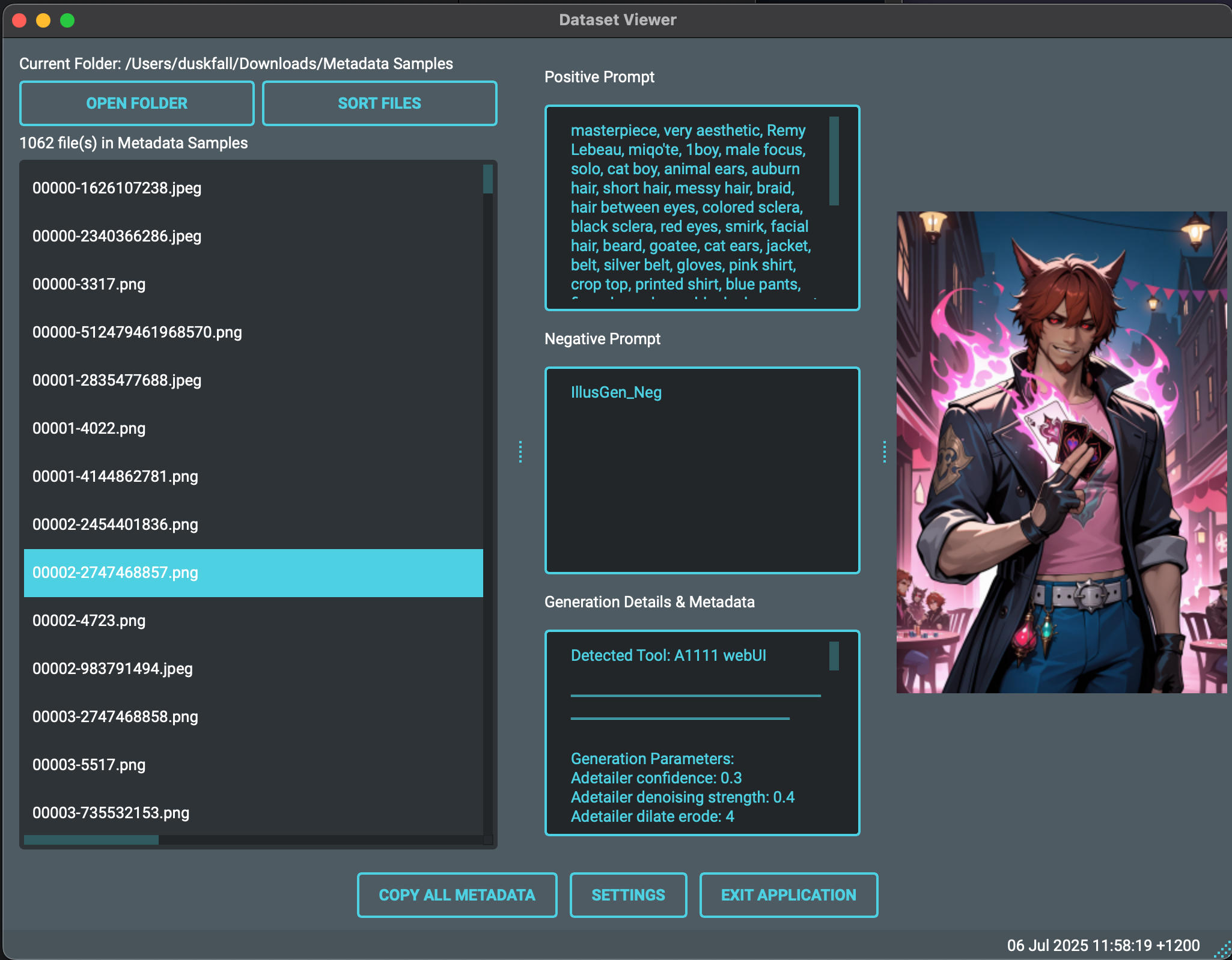Select file 00000-1626107238.jpeg
Image resolution: width=1232 pixels, height=960 pixels.
[117, 188]
